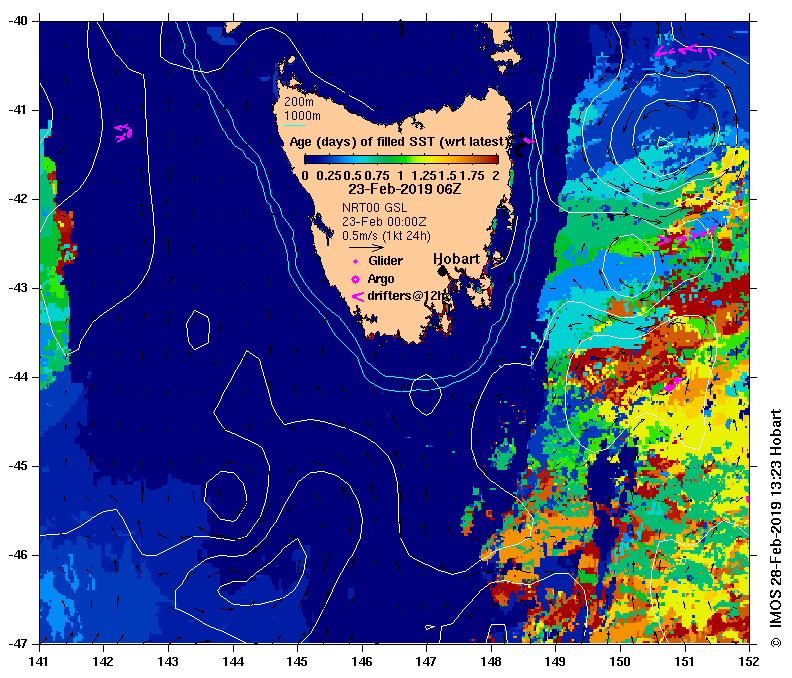Click the drifters legend arrow symbol
Viewport: 792px width, 678px height.
(x=358, y=297)
